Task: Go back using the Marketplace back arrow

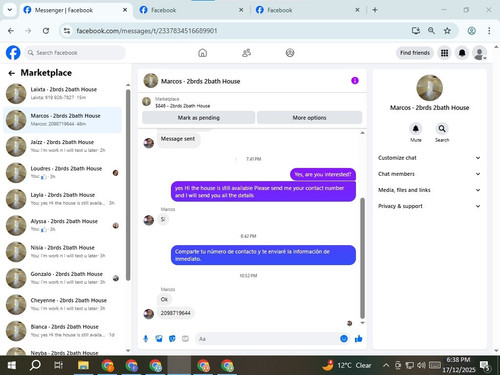Action: pos(12,73)
